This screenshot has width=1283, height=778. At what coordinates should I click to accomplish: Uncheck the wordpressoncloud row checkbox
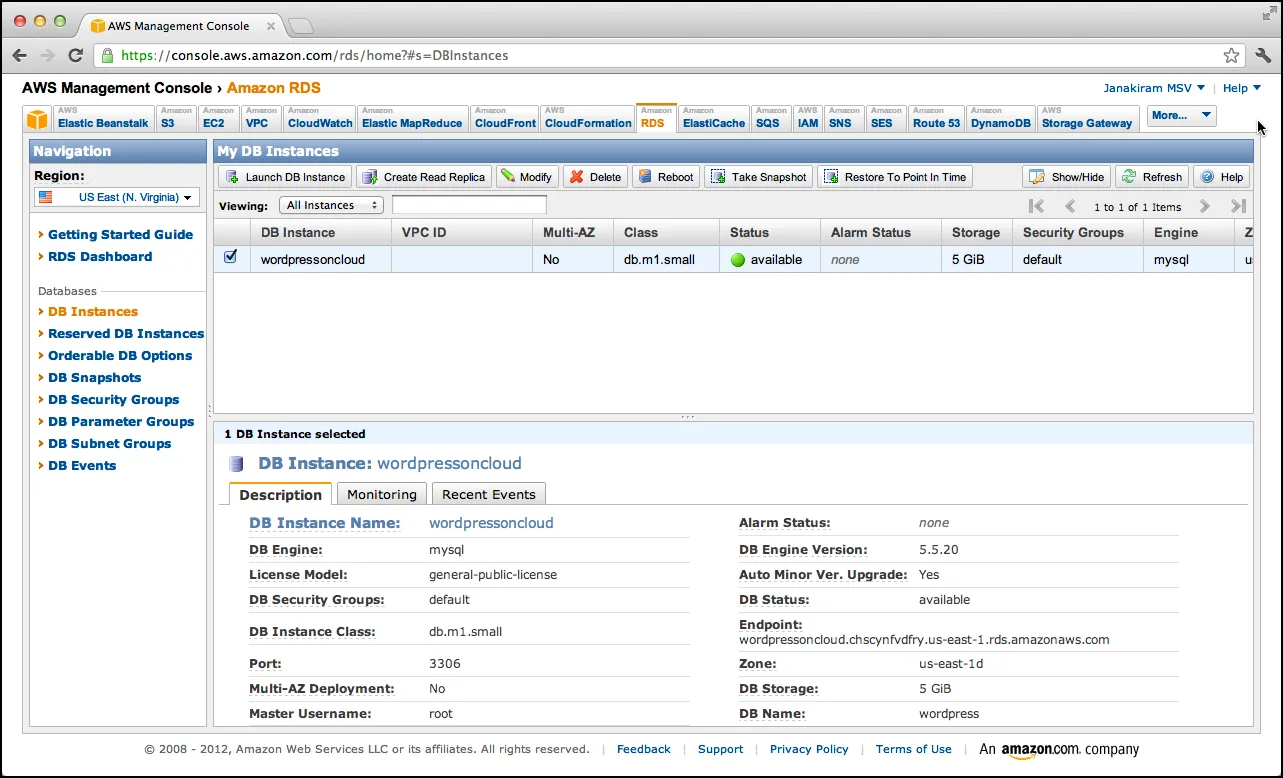(231, 257)
